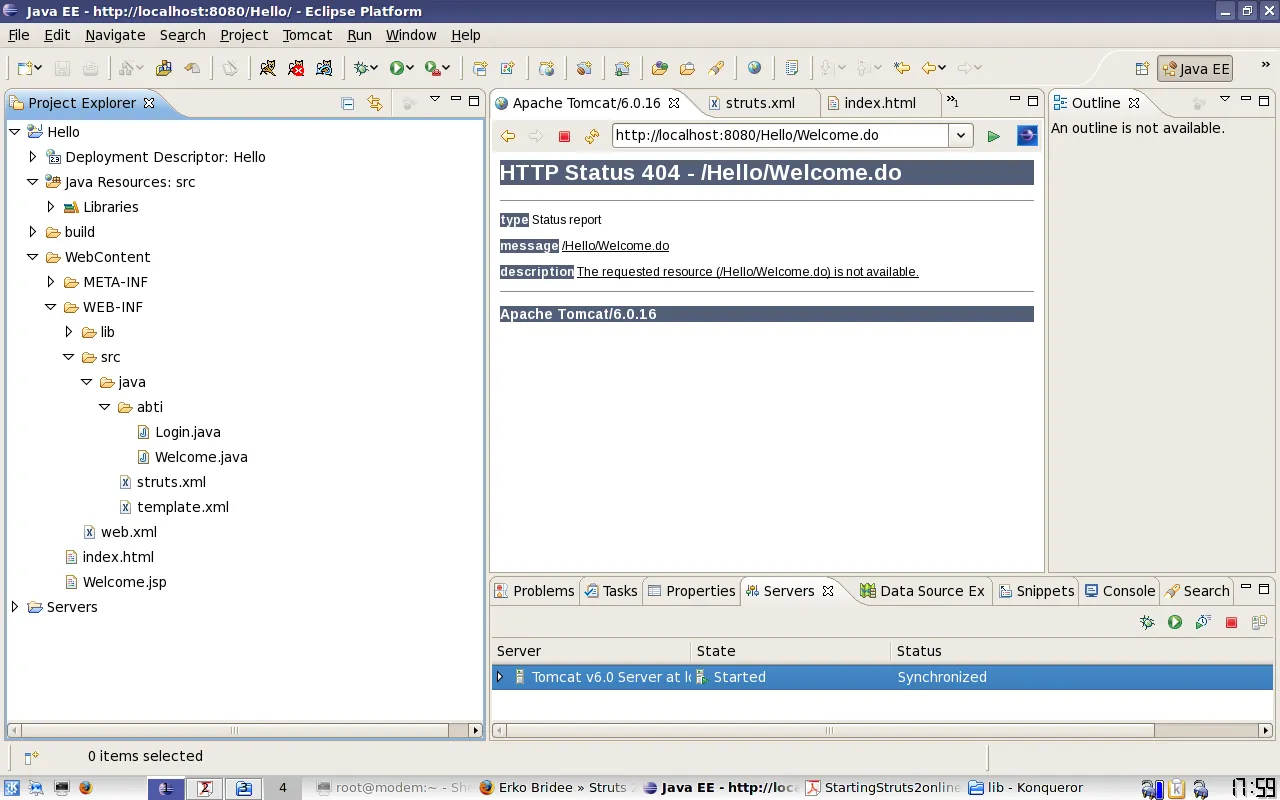Expand the Deployment Descriptor: Hello node
Viewport: 1280px width, 800px height.
(x=33, y=156)
